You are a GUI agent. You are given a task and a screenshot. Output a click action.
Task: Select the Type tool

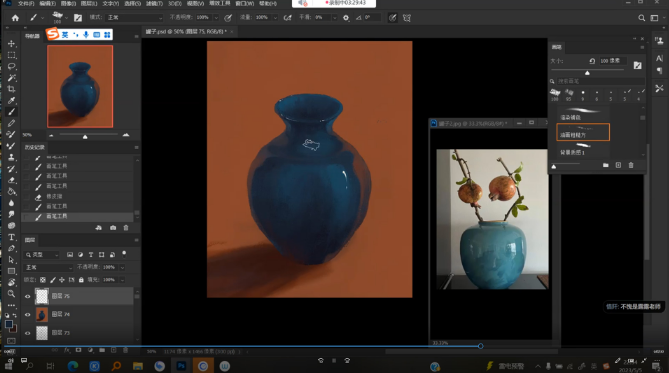tap(12, 237)
